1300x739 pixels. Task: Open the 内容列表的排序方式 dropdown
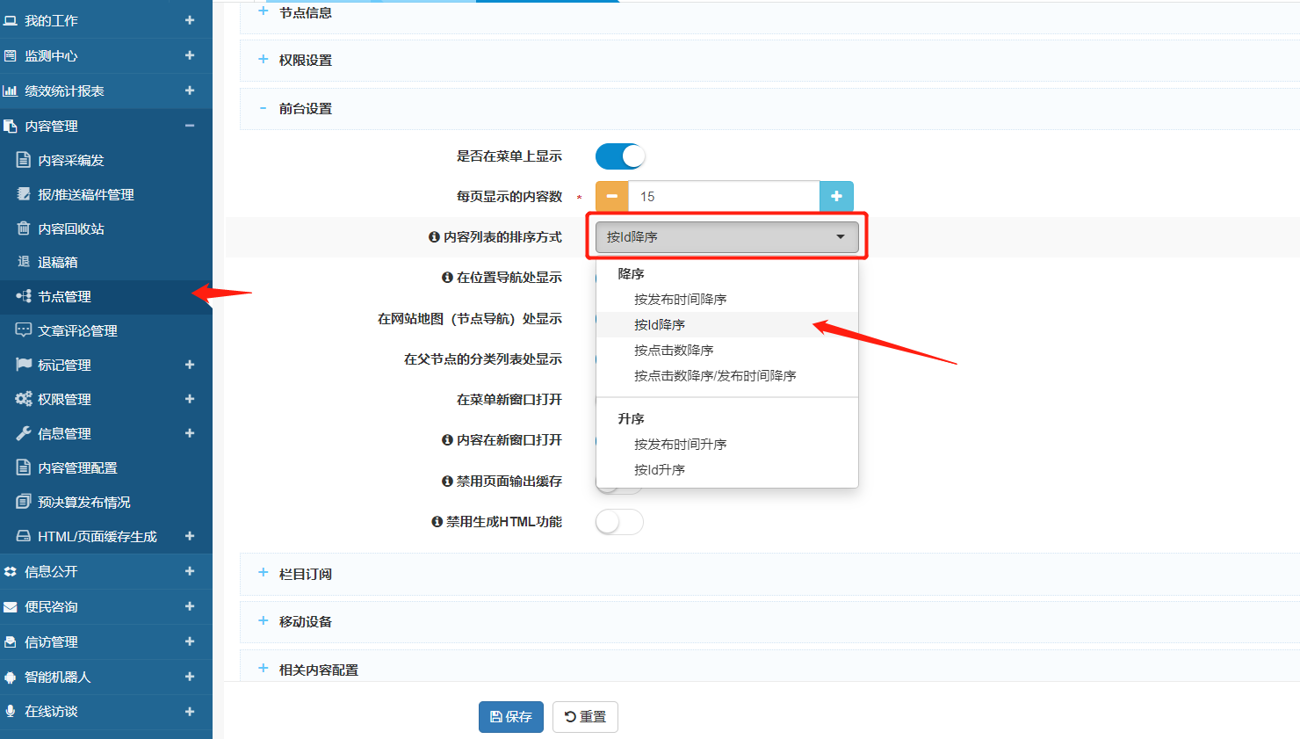click(727, 237)
